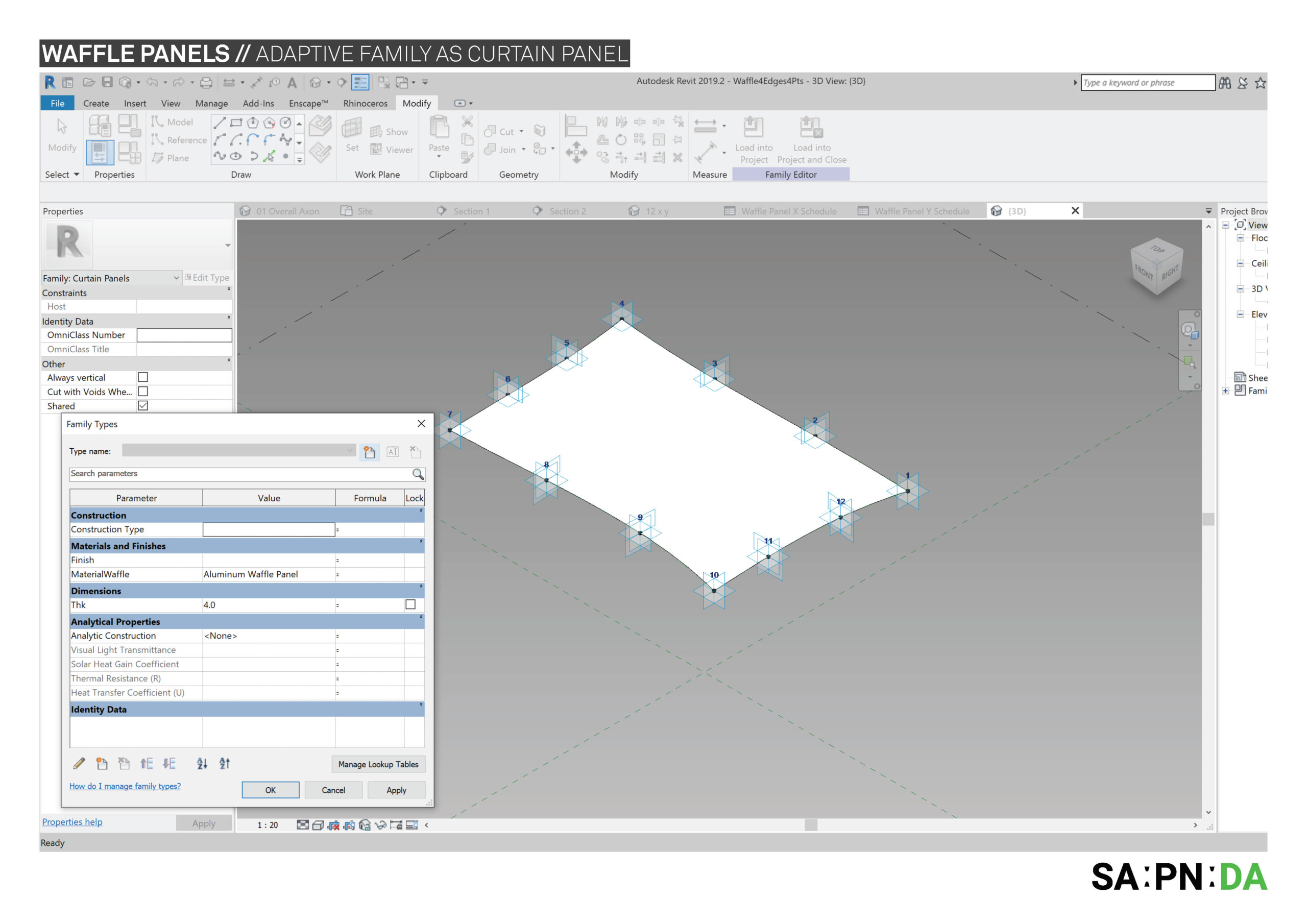1307x924 pixels.
Task: Click the ViewCube in 3D view
Action: point(1157,267)
